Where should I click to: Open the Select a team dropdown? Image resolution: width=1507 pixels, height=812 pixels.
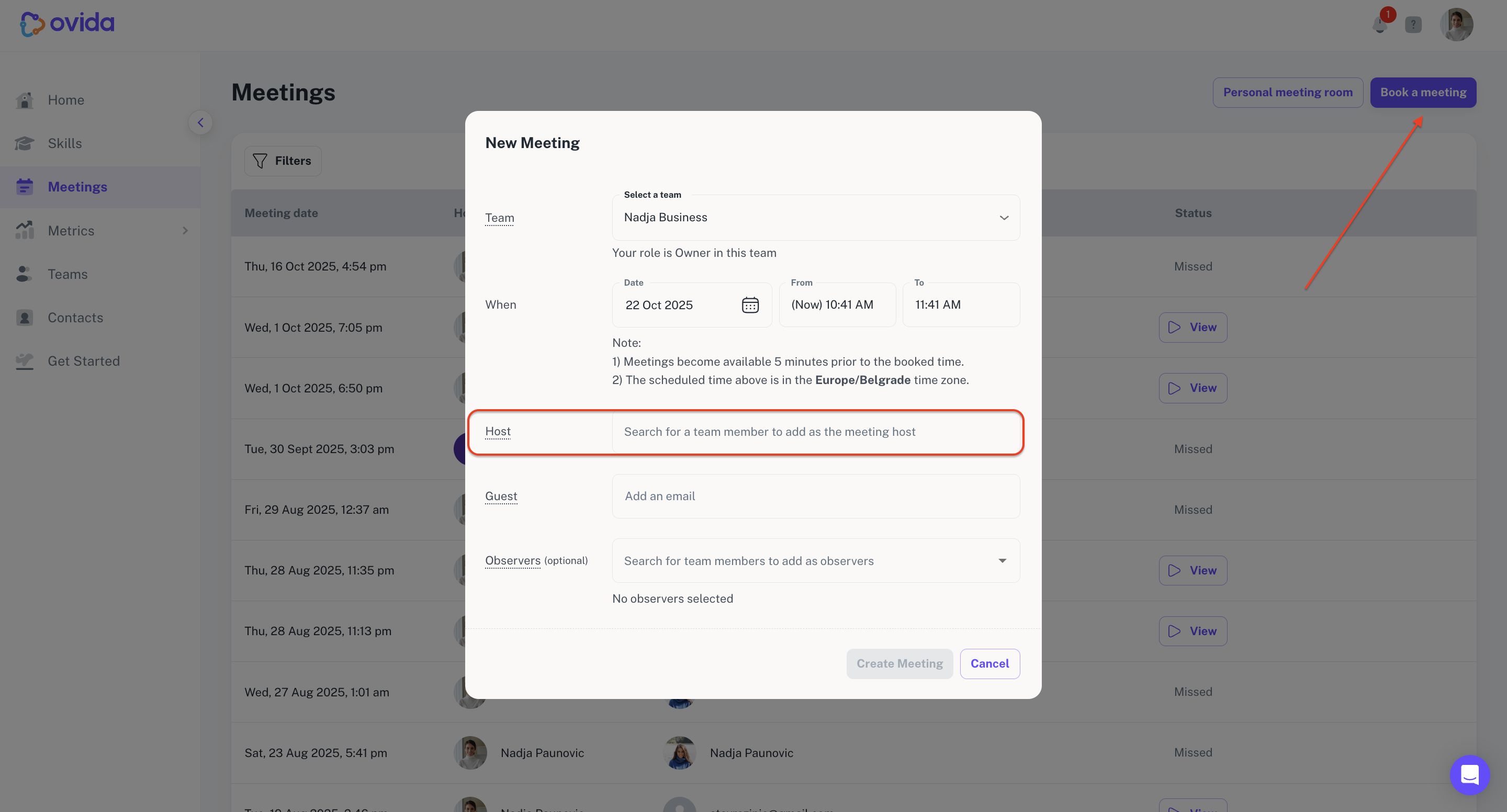(816, 218)
